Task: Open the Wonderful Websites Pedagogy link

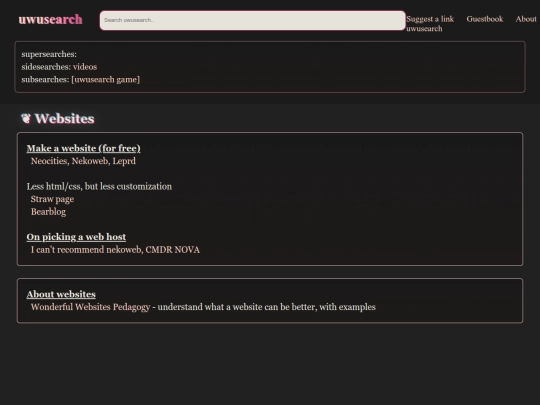Action: [x=90, y=307]
